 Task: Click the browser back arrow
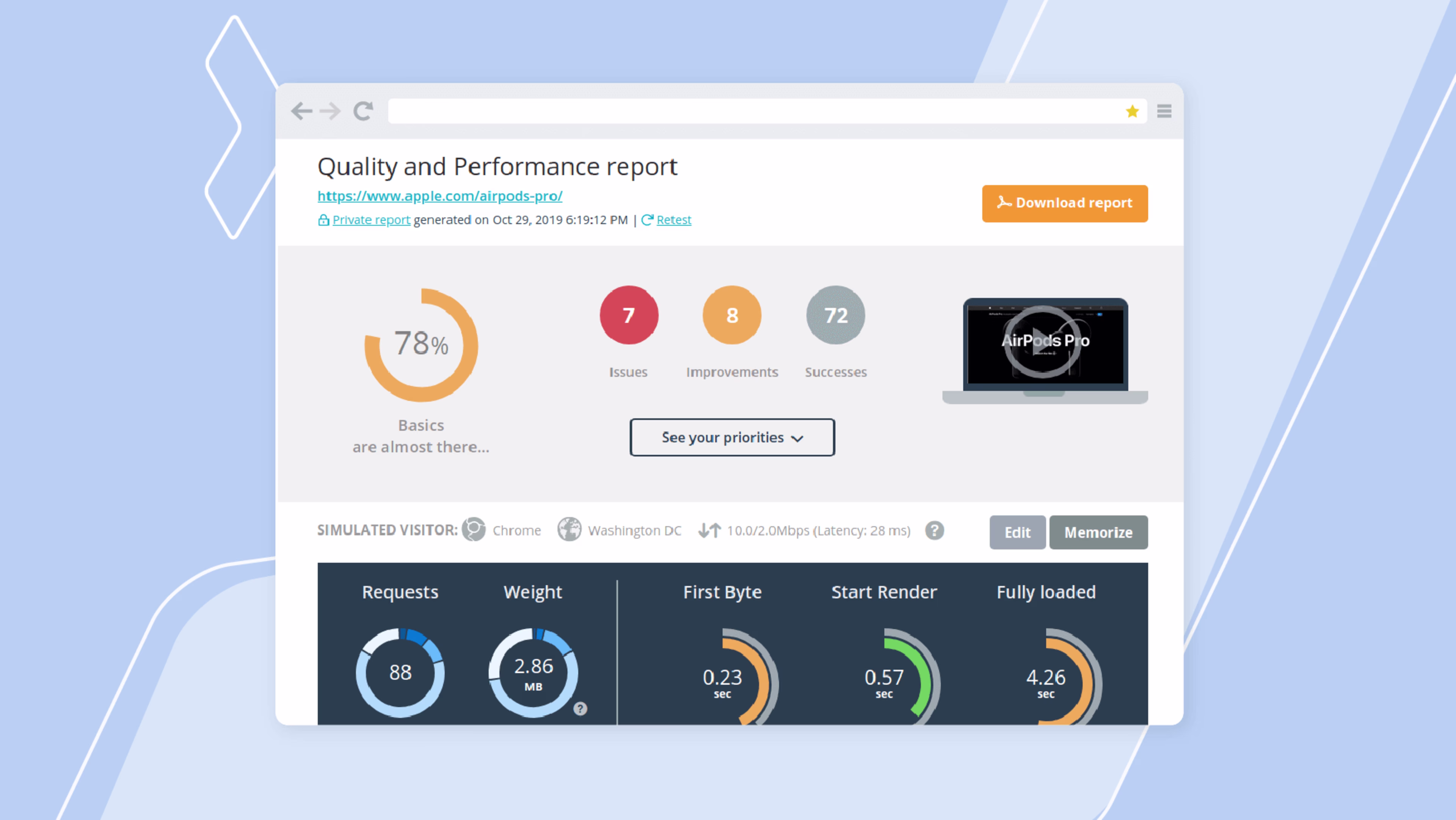[x=301, y=111]
